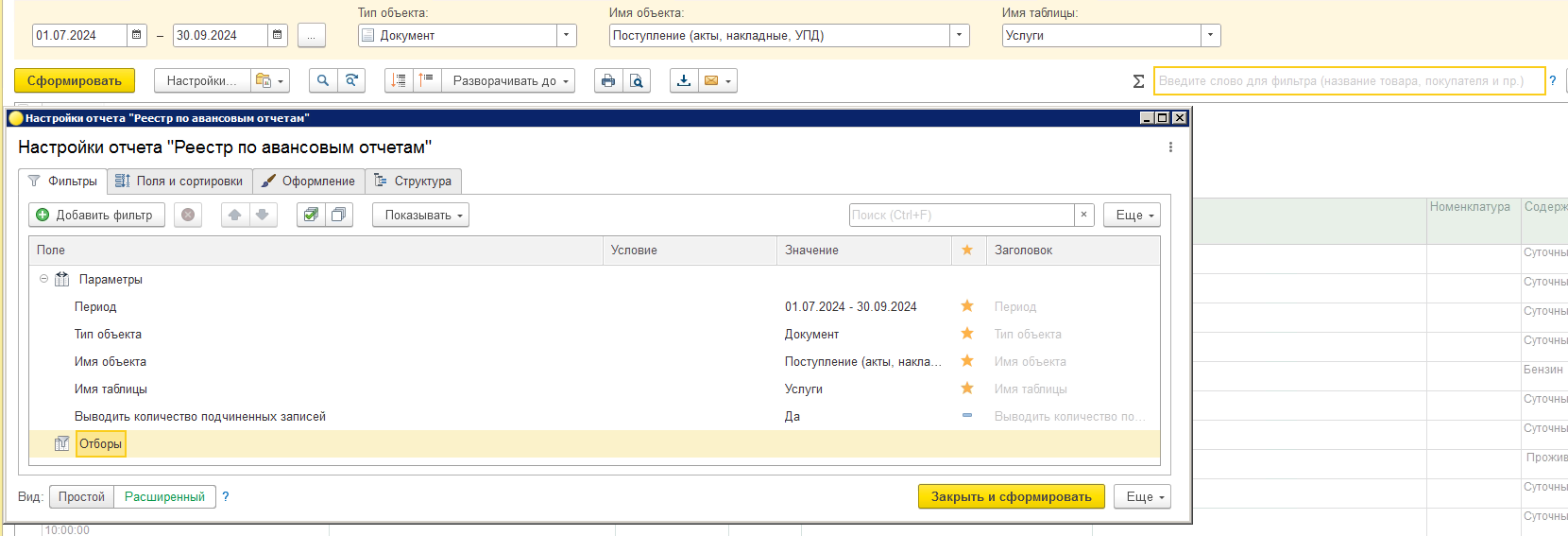Viewport: 1568px width, 536px height.
Task: Switch to the Поля и сортировки tab
Action: [179, 182]
